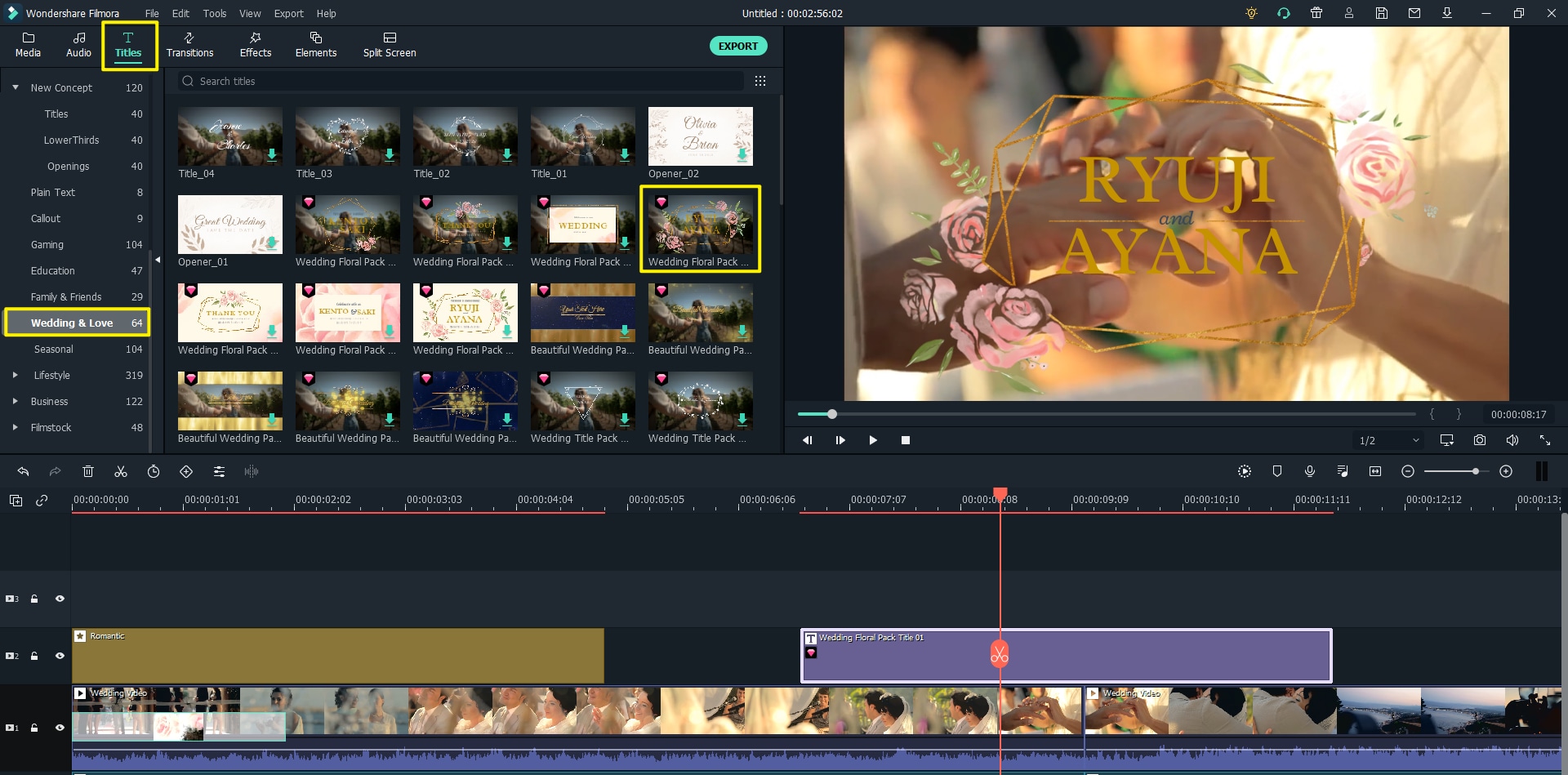
Task: Hide track 3 with its eye icon
Action: pyautogui.click(x=60, y=599)
